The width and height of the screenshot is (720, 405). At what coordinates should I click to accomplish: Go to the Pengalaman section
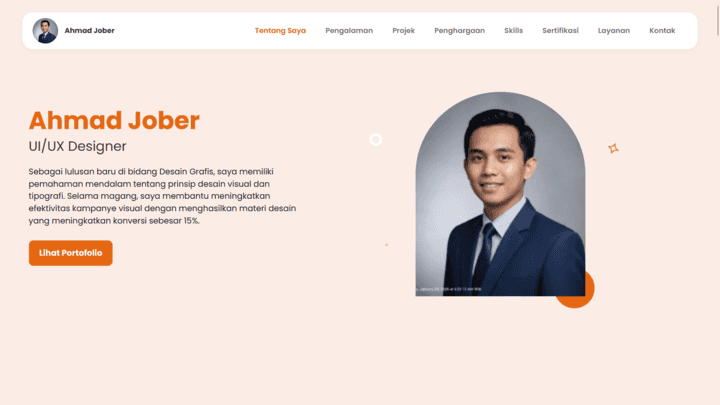[x=349, y=31]
